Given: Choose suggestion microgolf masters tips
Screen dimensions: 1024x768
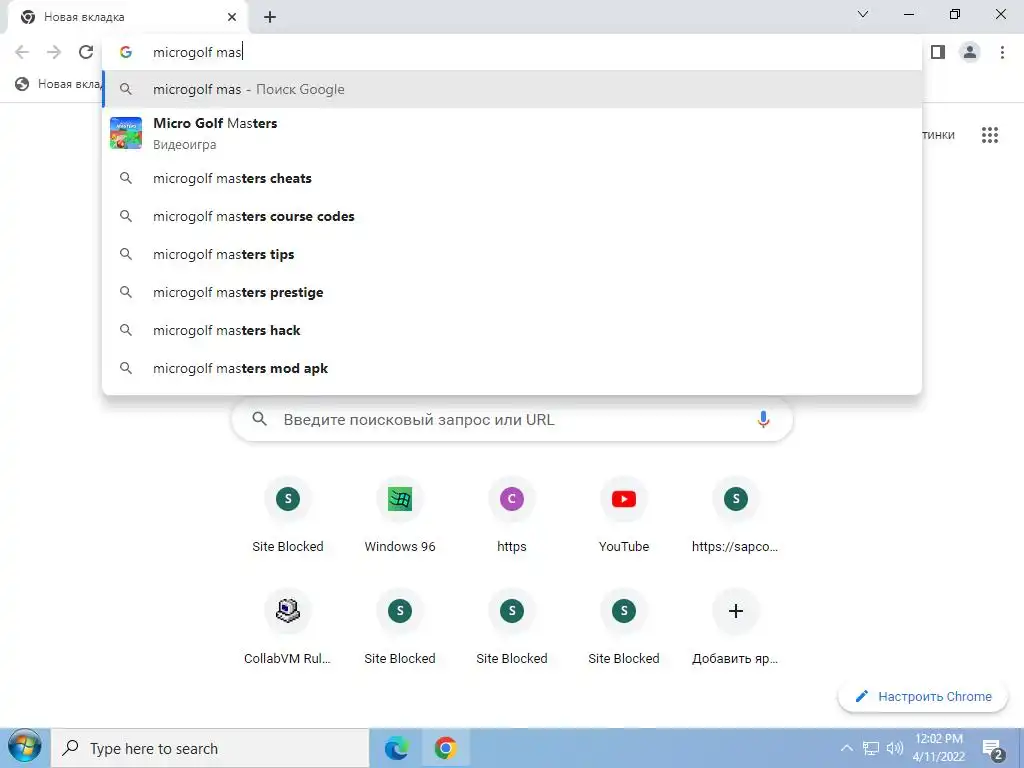Looking at the screenshot, I should pos(512,254).
